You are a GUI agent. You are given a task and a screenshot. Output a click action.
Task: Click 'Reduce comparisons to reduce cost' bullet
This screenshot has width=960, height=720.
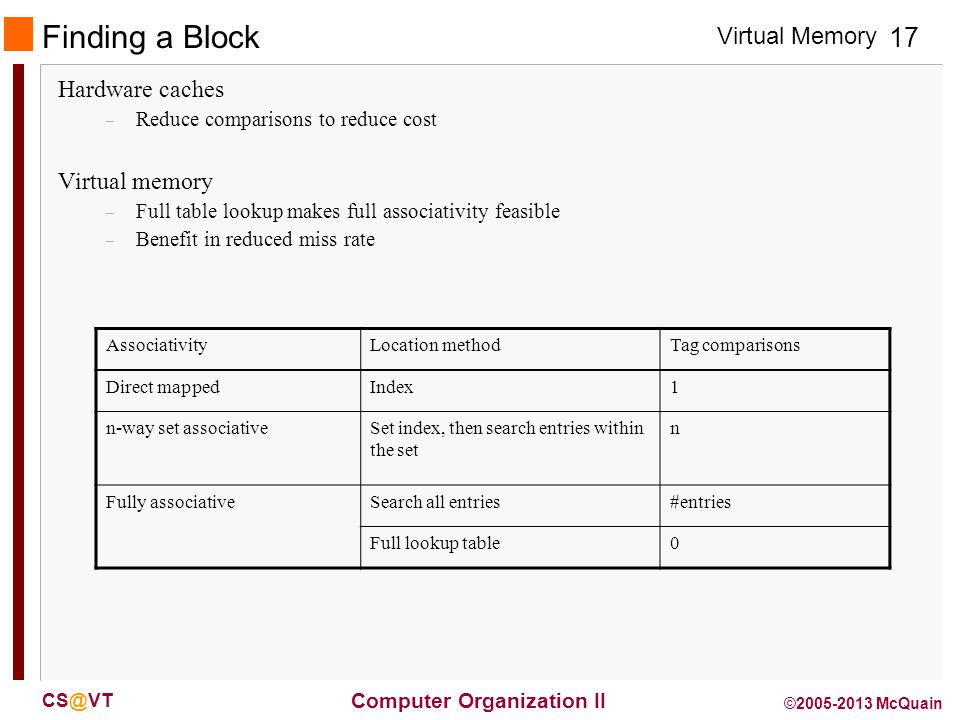(286, 119)
